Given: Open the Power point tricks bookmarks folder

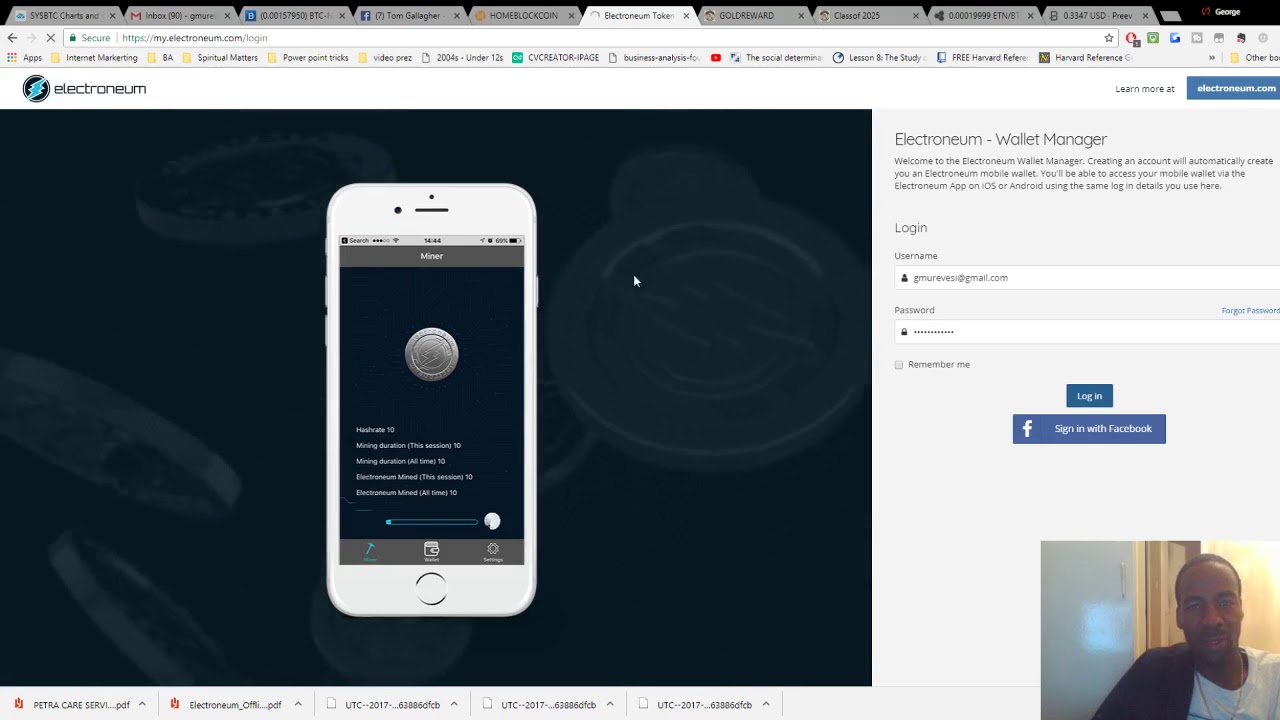Looking at the screenshot, I should [x=308, y=58].
